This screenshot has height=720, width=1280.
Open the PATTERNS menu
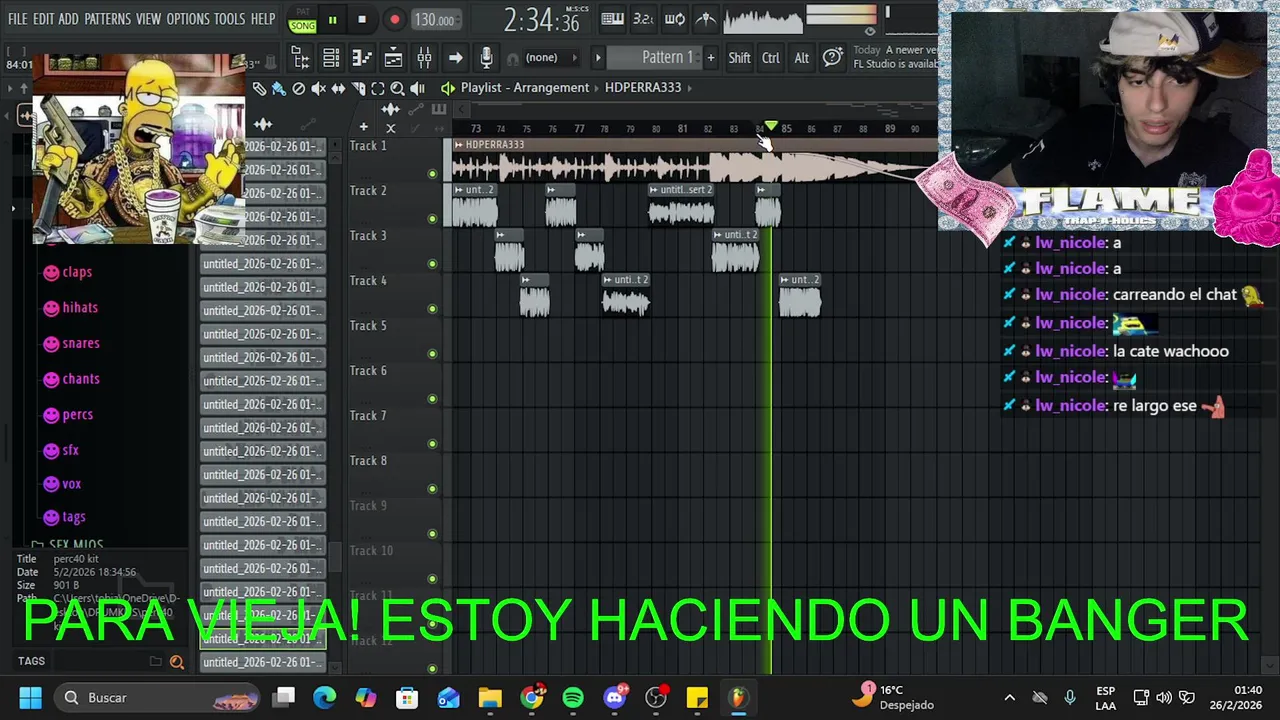[x=107, y=19]
